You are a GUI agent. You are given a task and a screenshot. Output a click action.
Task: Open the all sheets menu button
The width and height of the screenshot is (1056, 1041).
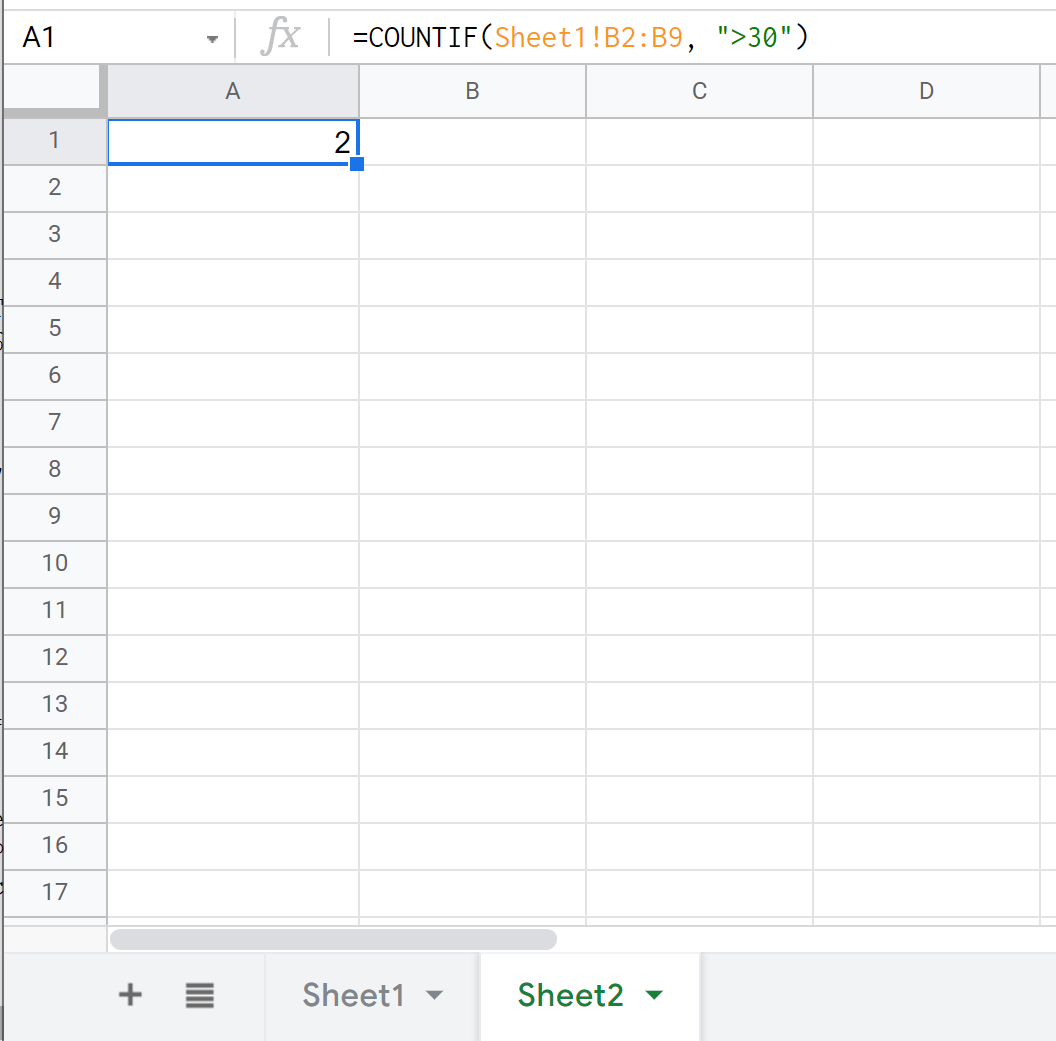click(x=199, y=994)
